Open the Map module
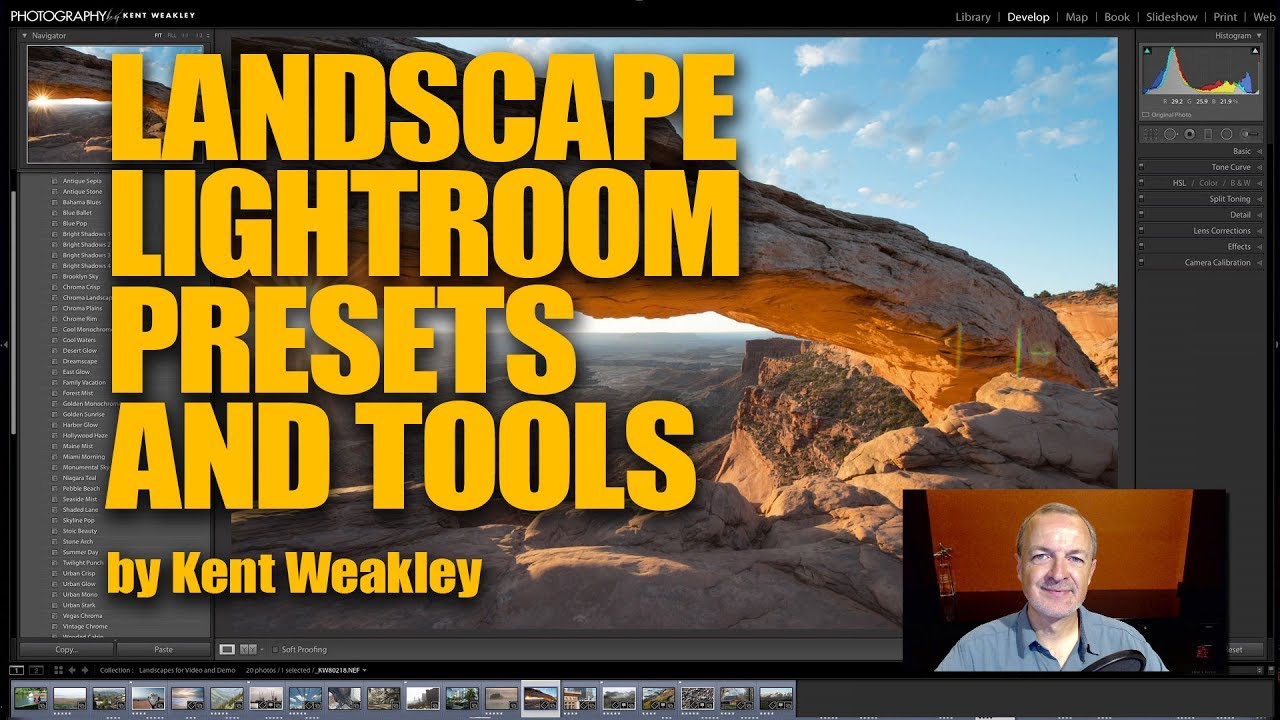 pyautogui.click(x=1077, y=17)
